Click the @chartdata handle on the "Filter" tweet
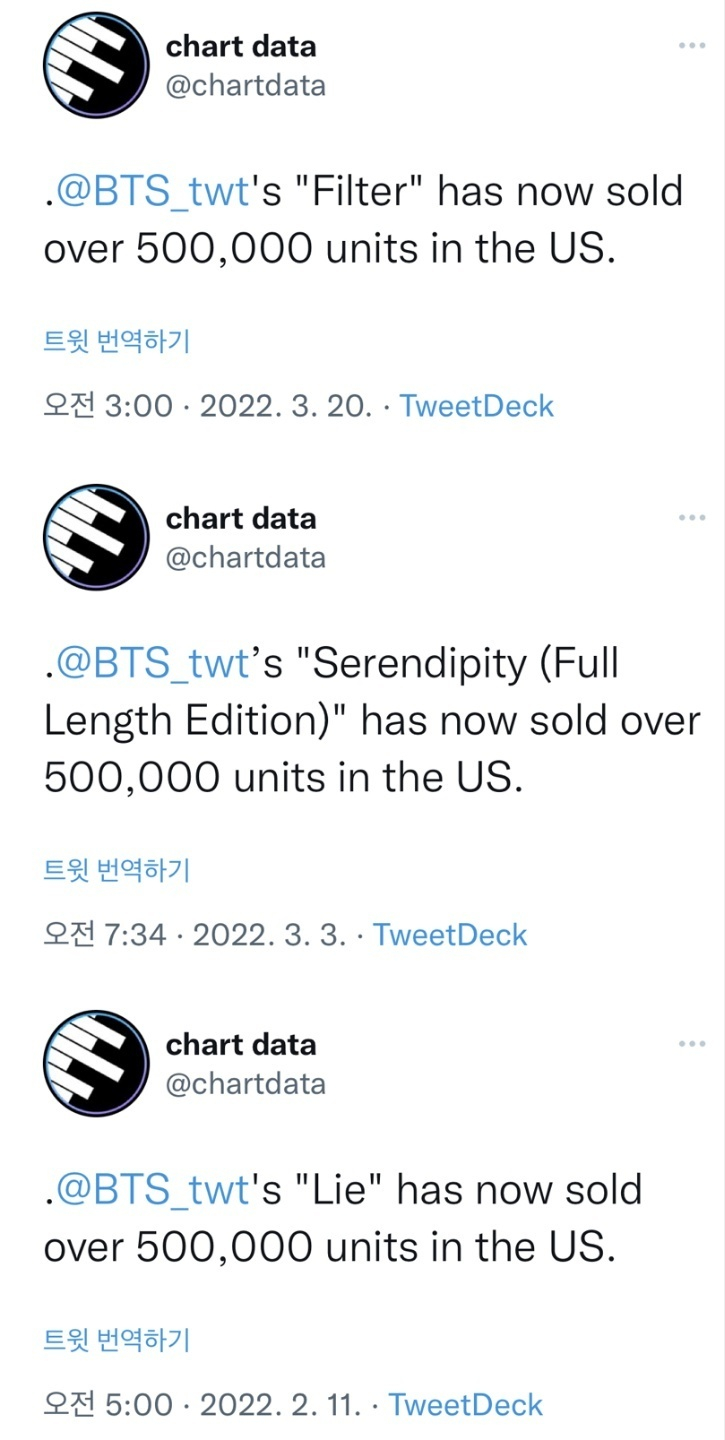 [x=245, y=86]
